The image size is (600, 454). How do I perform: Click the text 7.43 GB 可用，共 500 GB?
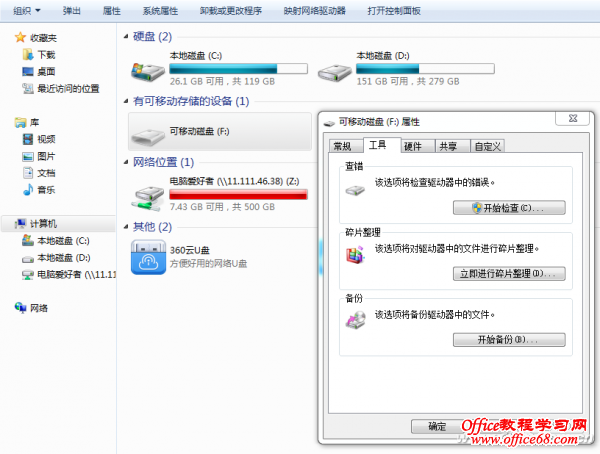(x=222, y=207)
